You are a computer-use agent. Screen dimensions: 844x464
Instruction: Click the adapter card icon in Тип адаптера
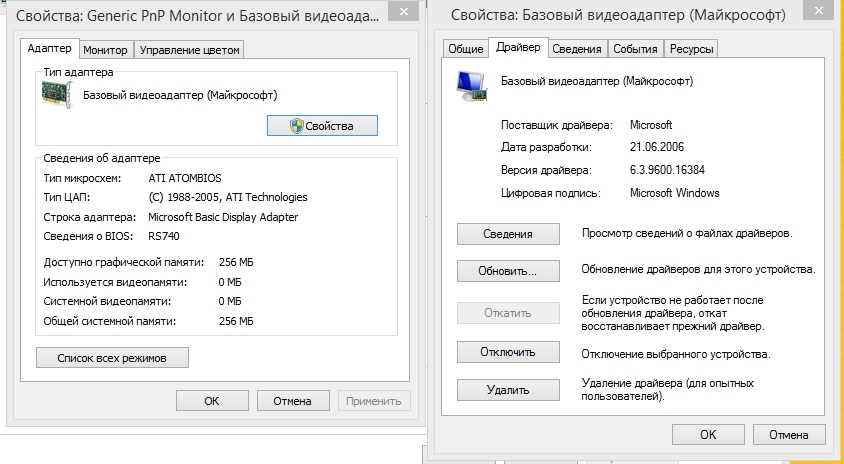[x=57, y=94]
